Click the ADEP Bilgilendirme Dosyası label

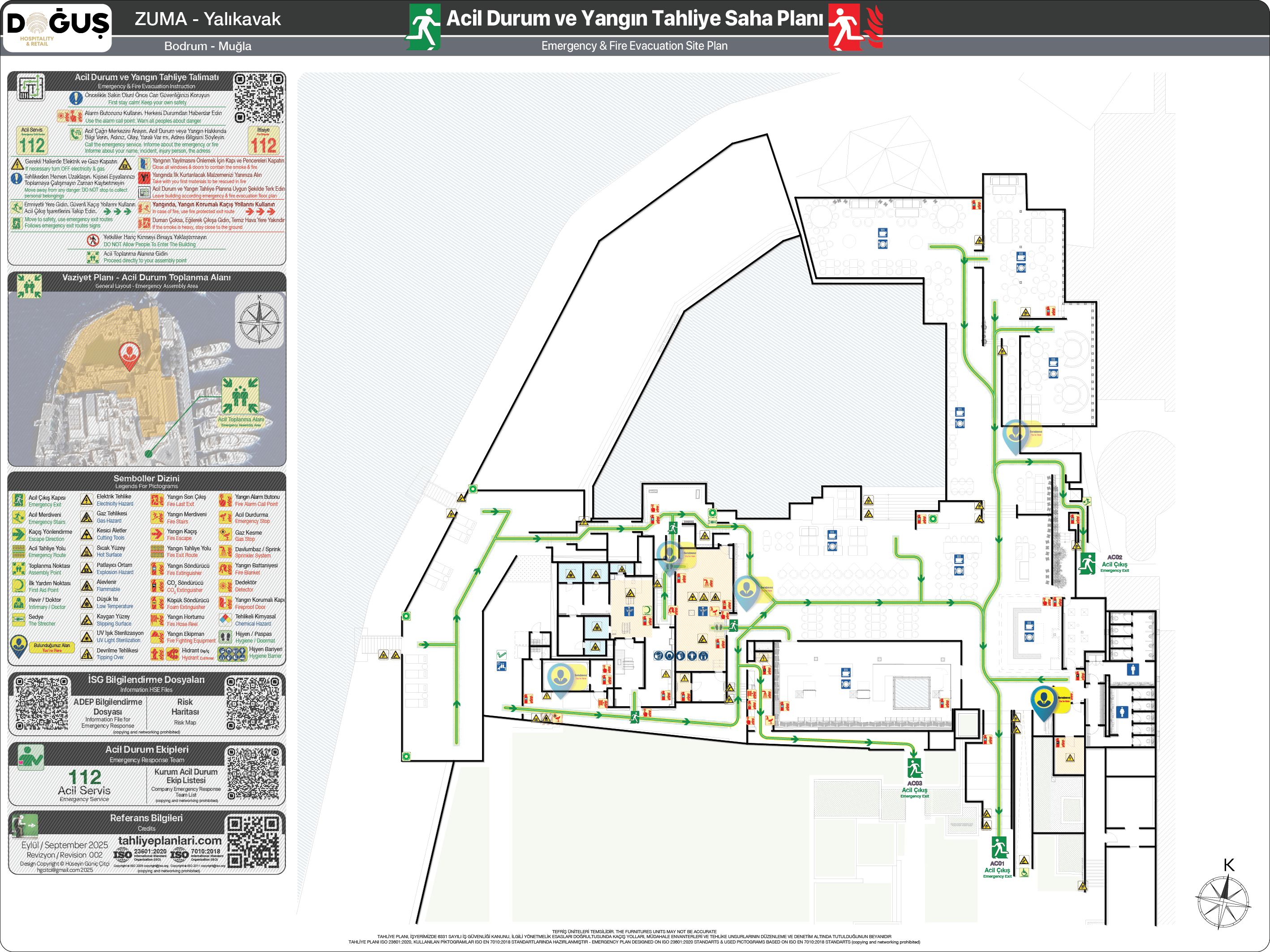pos(108,707)
